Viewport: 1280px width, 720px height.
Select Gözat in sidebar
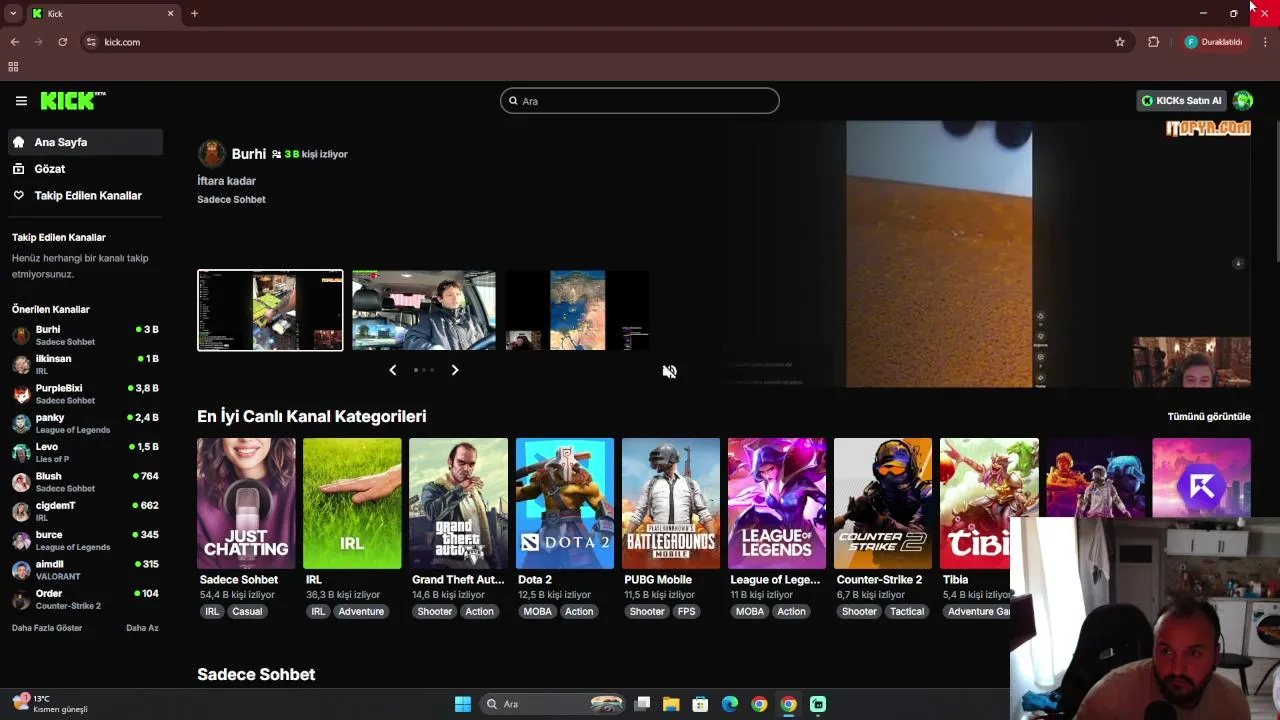click(x=86, y=169)
